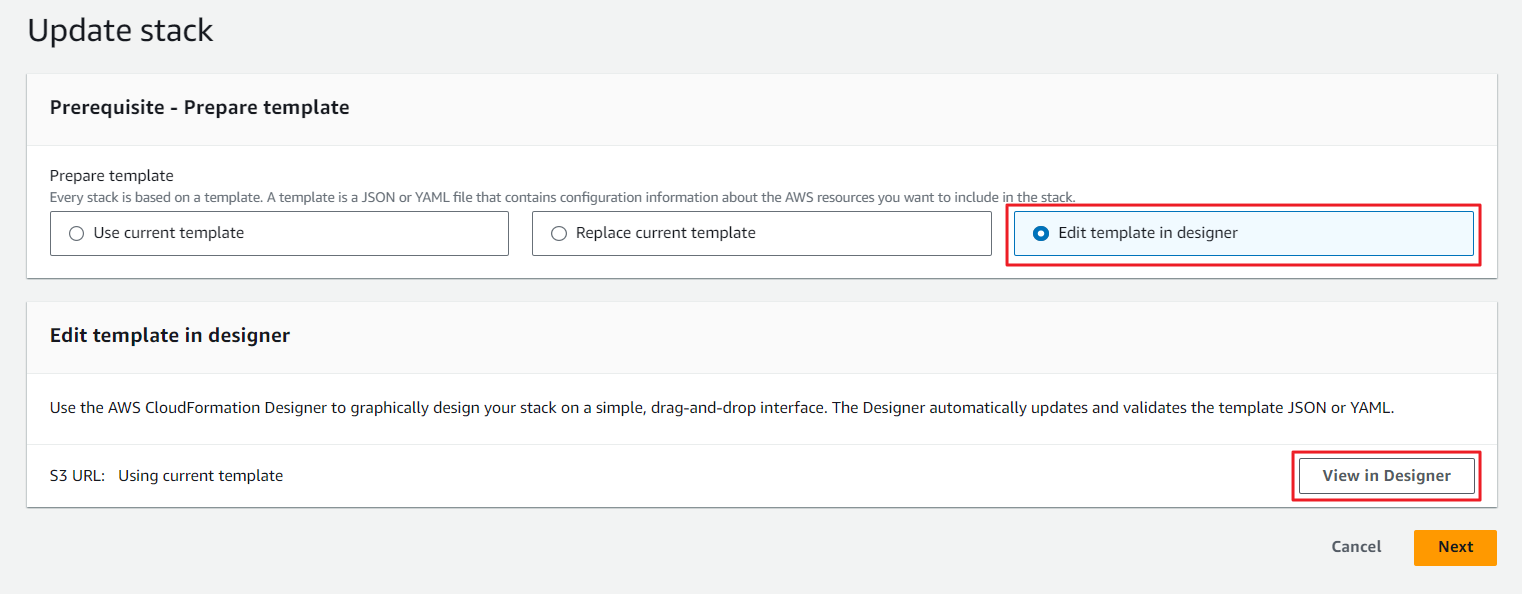Viewport: 1522px width, 594px height.
Task: Click the 'Use current template' label text
Action: tap(168, 233)
